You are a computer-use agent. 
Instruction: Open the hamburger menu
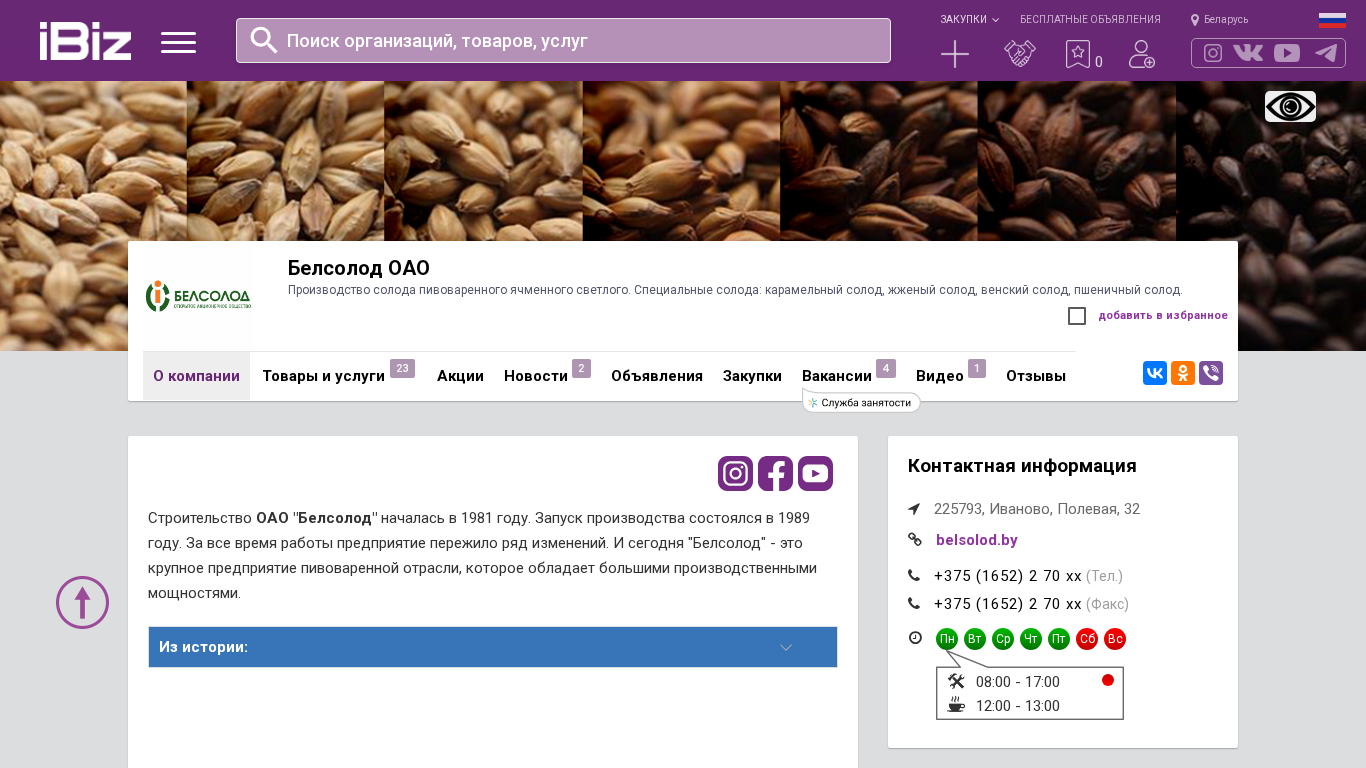coord(179,42)
